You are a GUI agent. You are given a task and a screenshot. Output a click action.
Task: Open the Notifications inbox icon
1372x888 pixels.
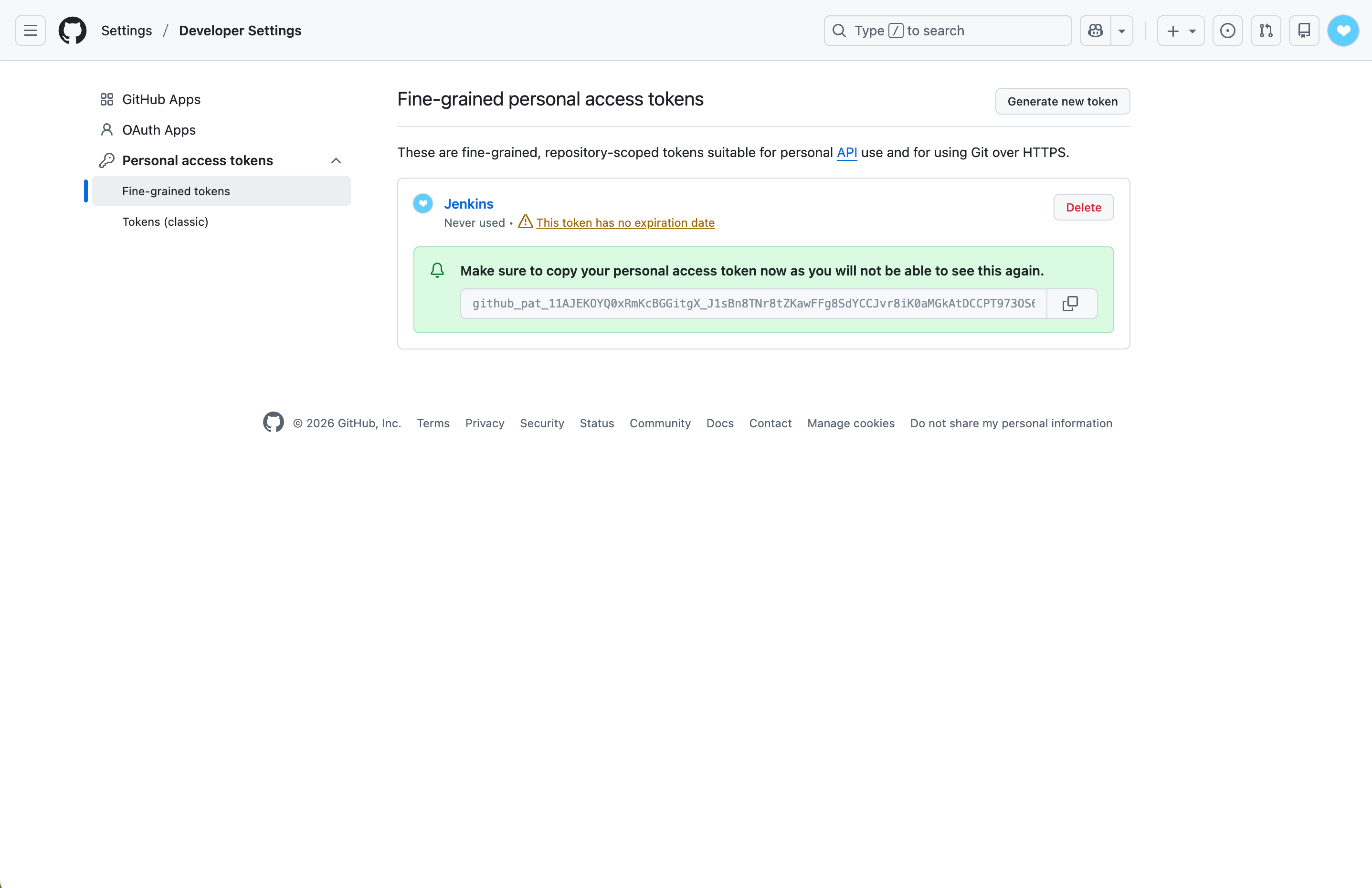coord(1303,31)
